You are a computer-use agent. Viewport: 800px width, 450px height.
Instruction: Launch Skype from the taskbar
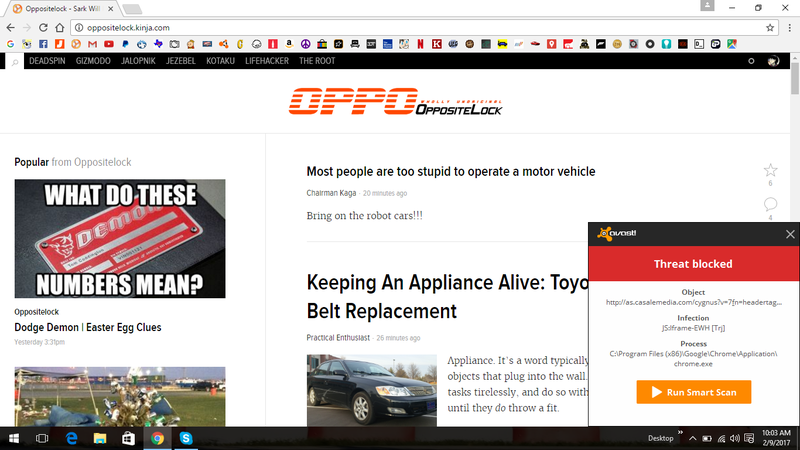186,438
